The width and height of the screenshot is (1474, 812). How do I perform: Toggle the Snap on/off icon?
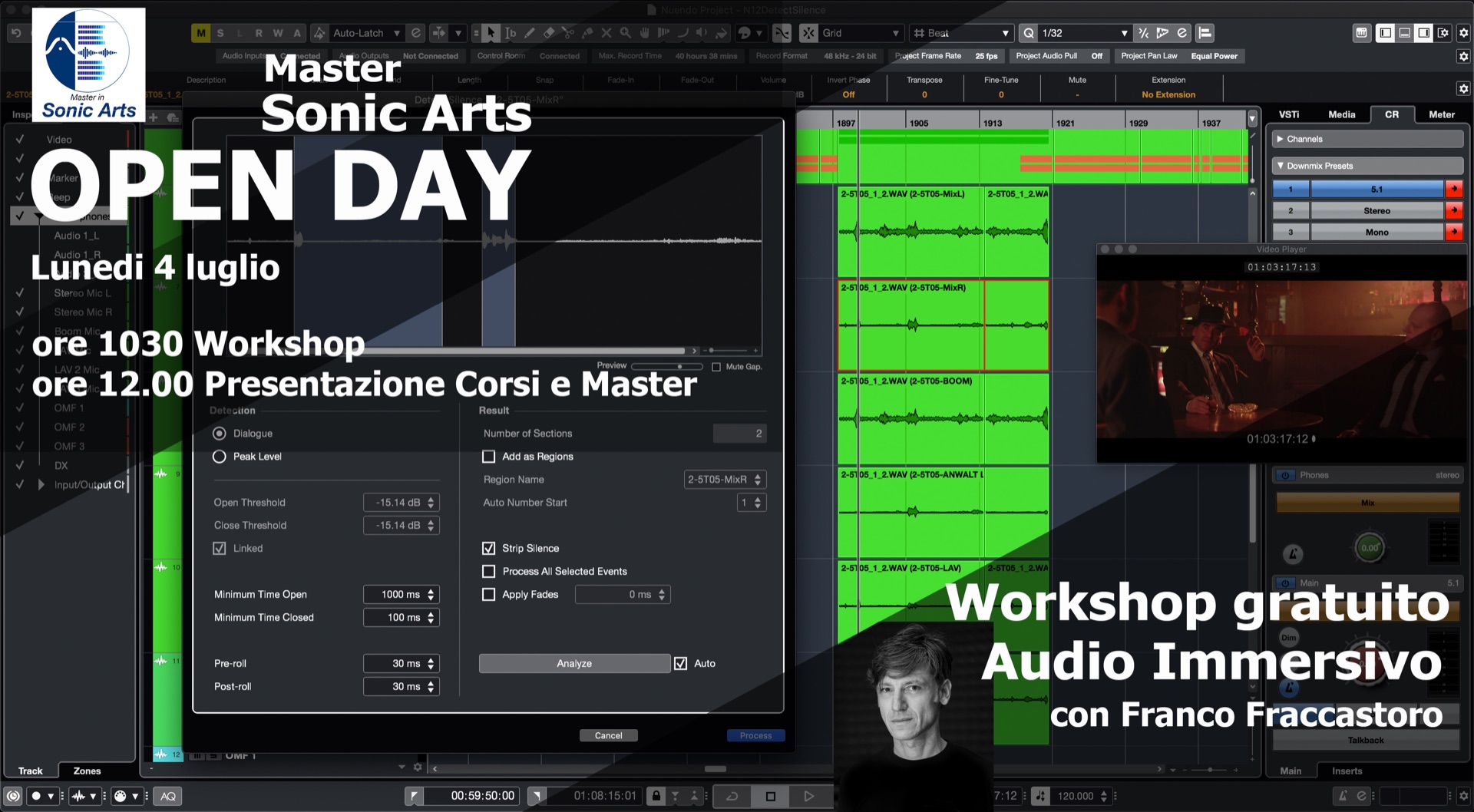[808, 33]
